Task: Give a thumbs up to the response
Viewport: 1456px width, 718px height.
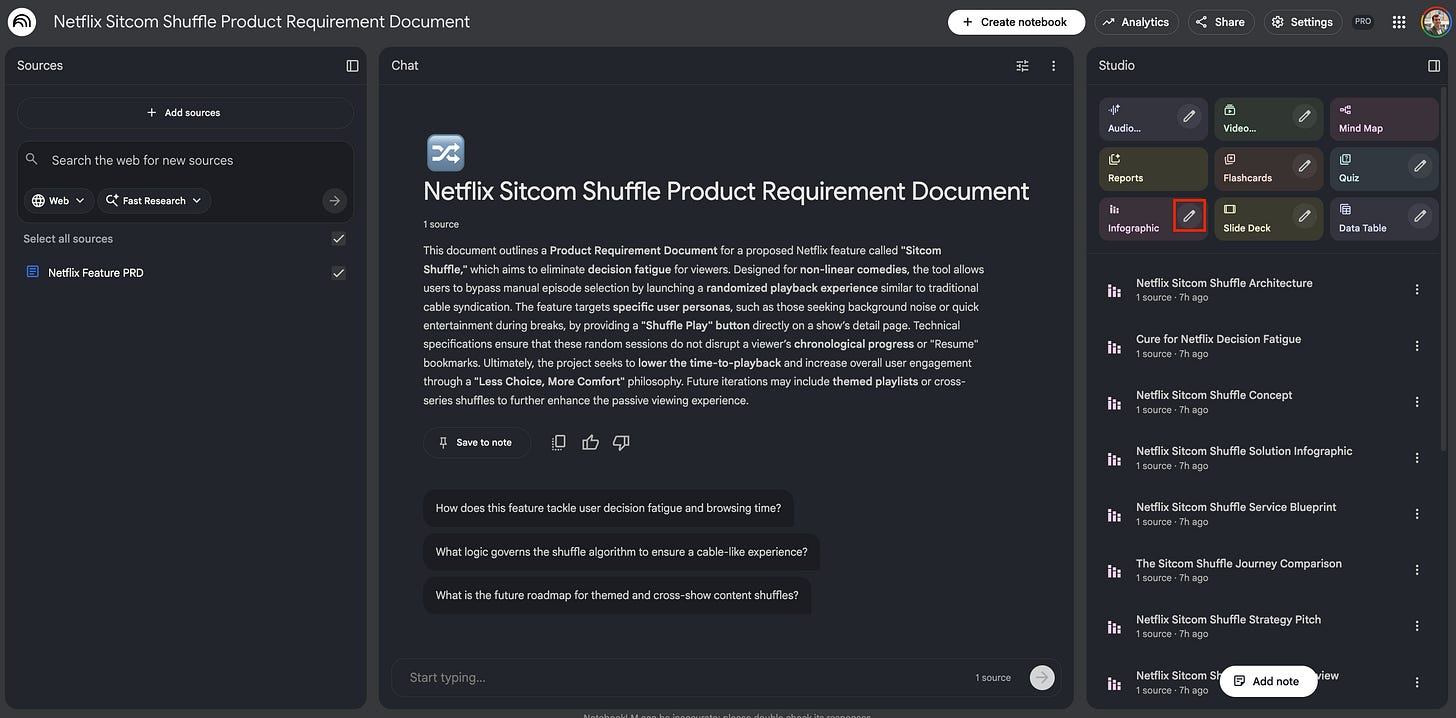Action: 590,442
